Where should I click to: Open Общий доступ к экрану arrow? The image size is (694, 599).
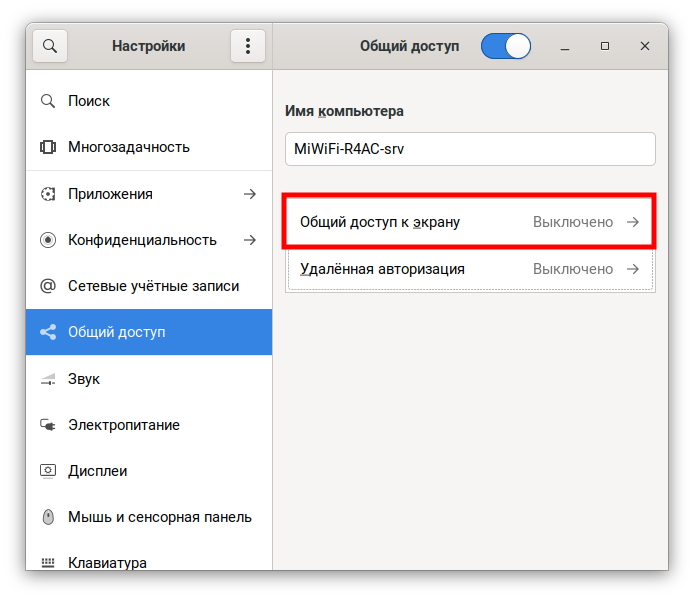pyautogui.click(x=632, y=222)
